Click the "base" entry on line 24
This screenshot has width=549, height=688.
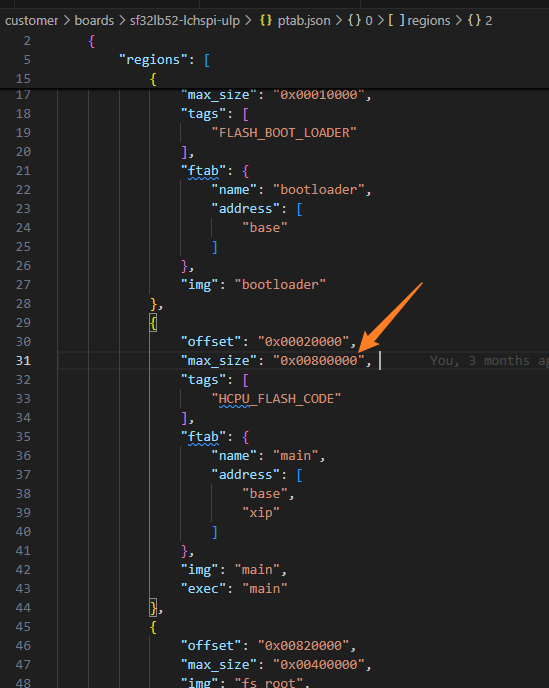tap(265, 228)
